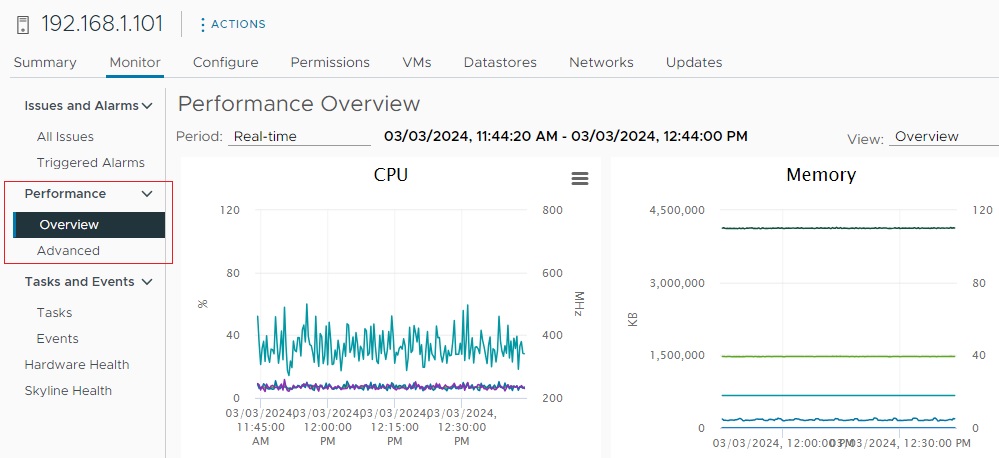
Task: Switch to the Summary tab
Action: coord(45,62)
